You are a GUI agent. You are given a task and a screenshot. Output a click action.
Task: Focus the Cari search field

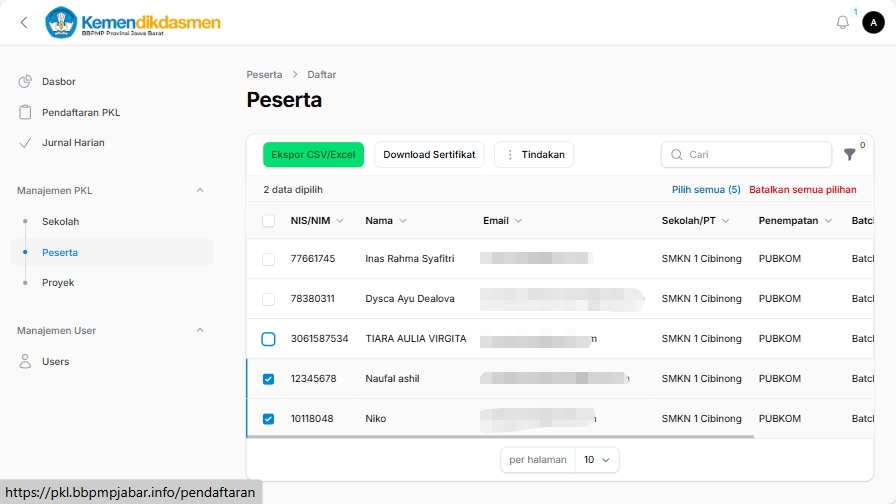coord(746,155)
